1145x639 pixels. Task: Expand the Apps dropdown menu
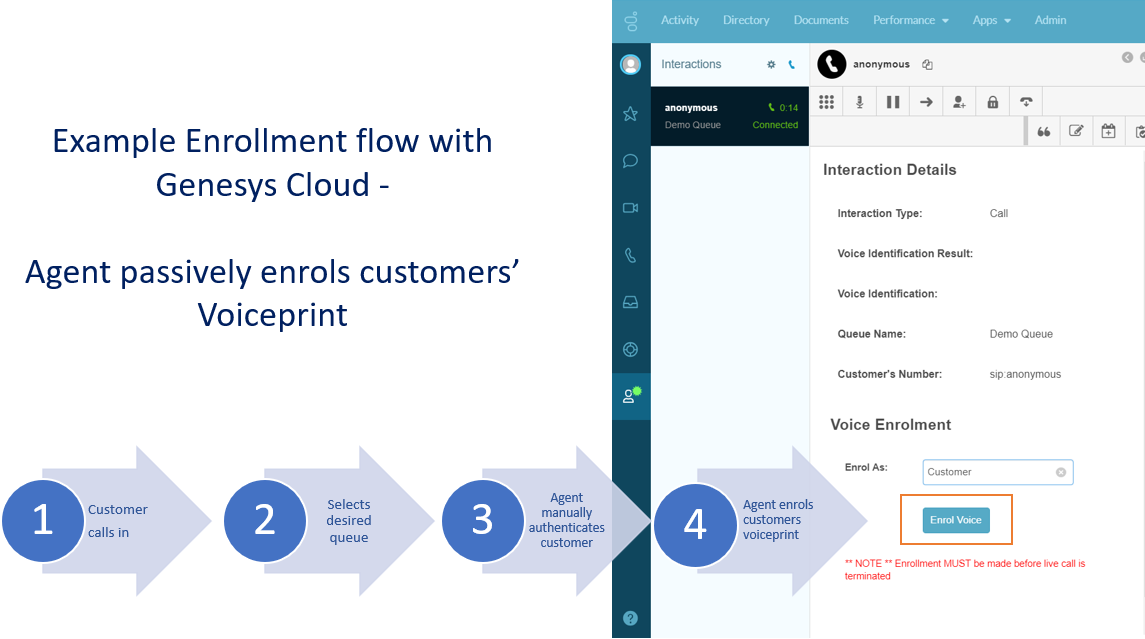pyautogui.click(x=992, y=20)
